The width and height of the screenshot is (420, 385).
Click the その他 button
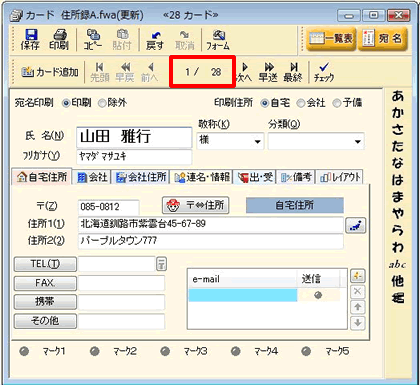click(45, 321)
